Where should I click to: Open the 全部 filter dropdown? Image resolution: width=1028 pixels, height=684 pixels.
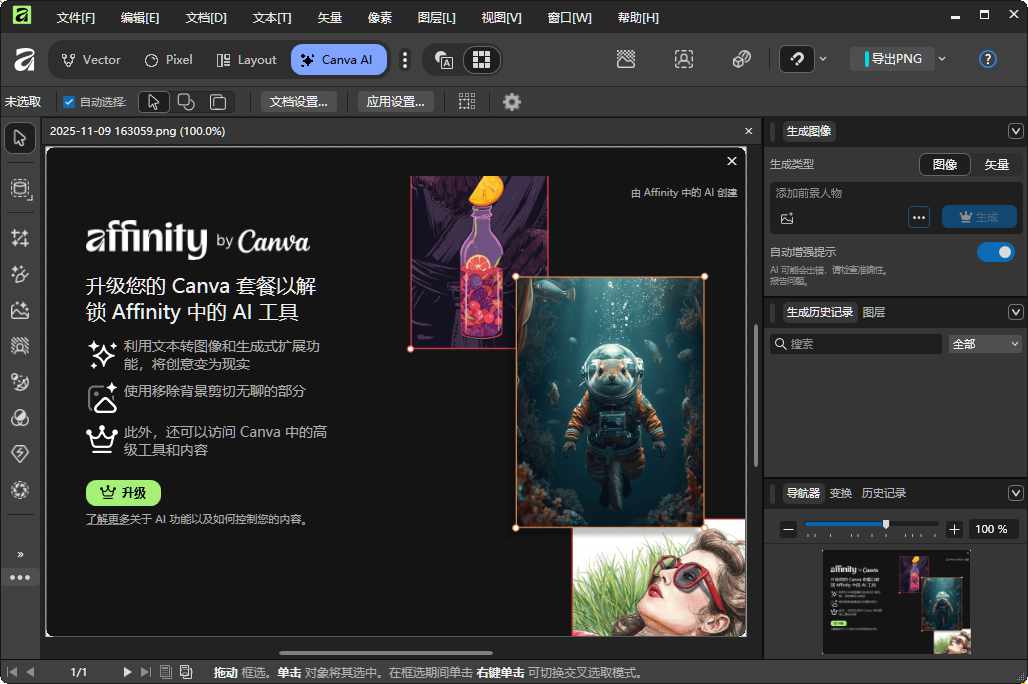click(985, 344)
